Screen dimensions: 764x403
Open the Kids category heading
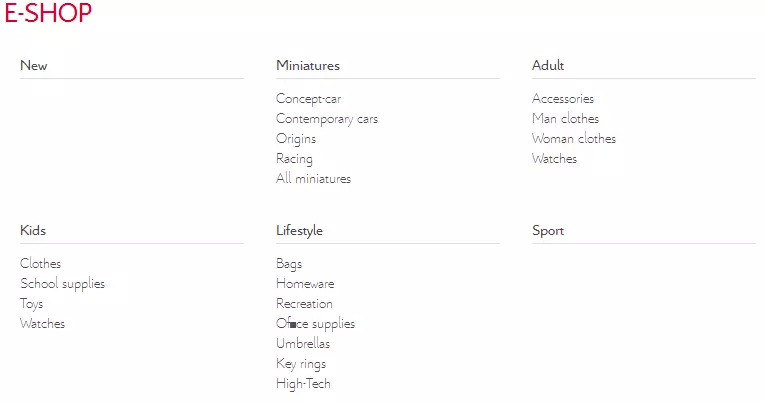33,231
